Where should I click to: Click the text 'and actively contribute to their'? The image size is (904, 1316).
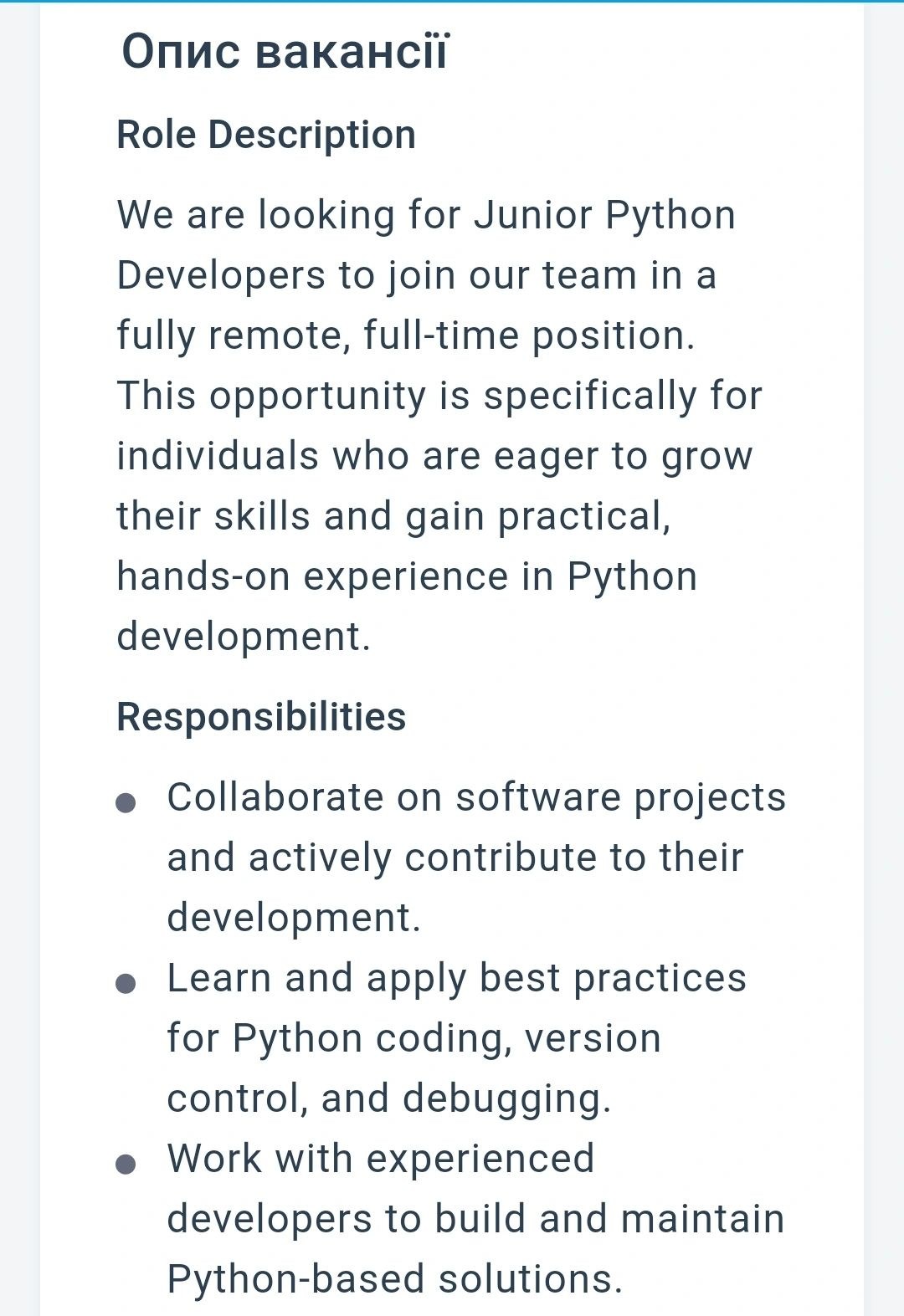click(455, 858)
